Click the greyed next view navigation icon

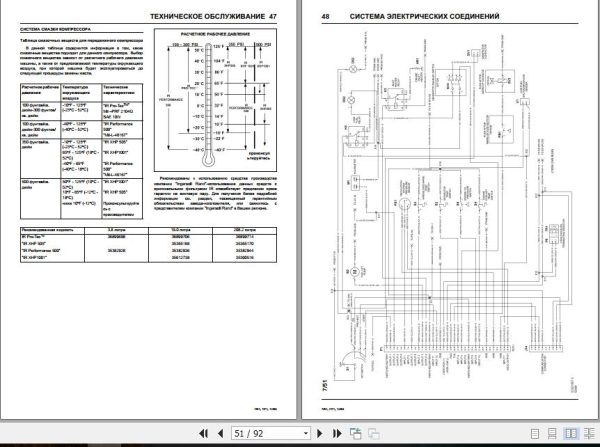373,434
